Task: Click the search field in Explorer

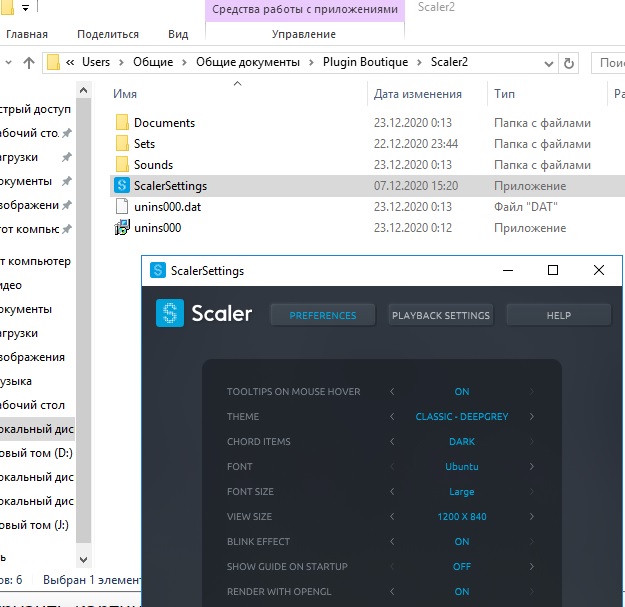Action: (x=608, y=63)
